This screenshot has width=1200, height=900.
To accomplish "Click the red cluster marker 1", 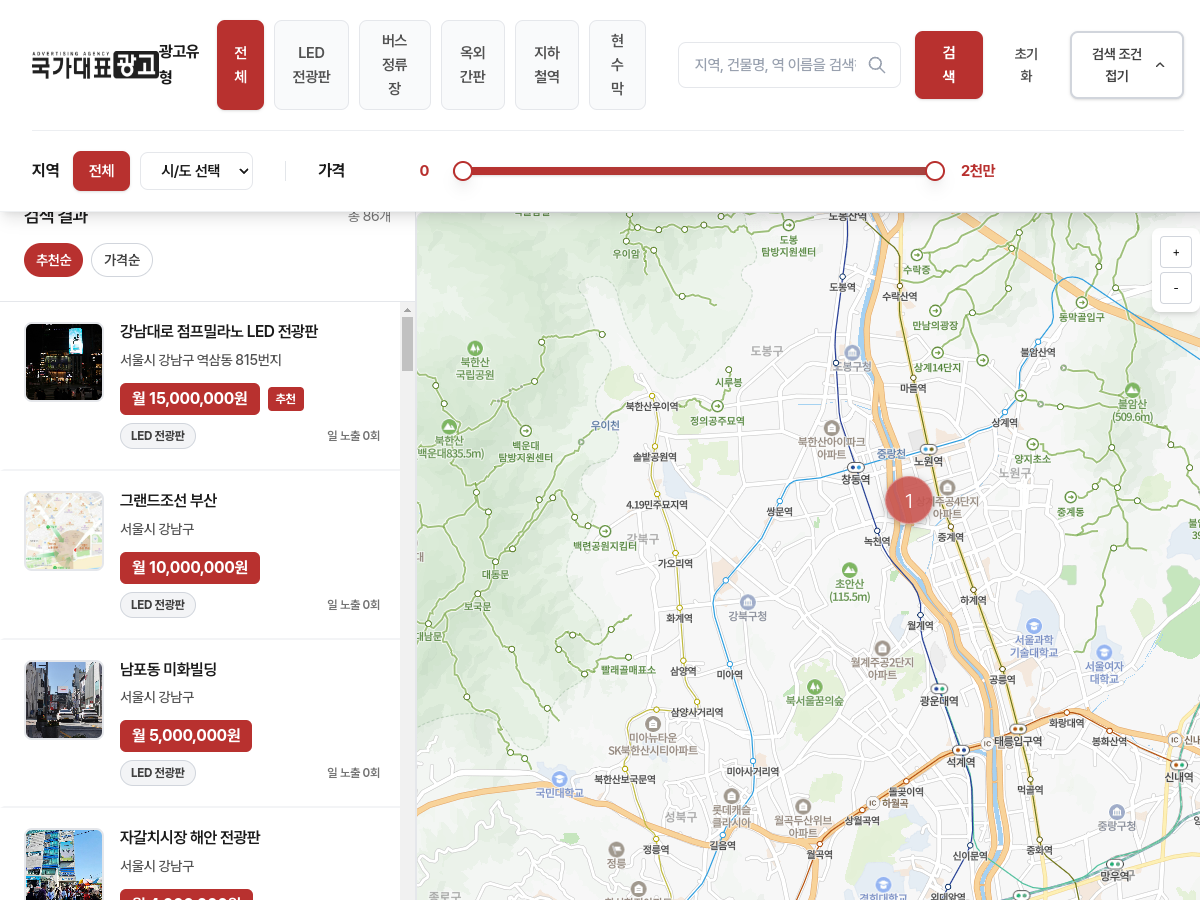I will (x=908, y=500).
